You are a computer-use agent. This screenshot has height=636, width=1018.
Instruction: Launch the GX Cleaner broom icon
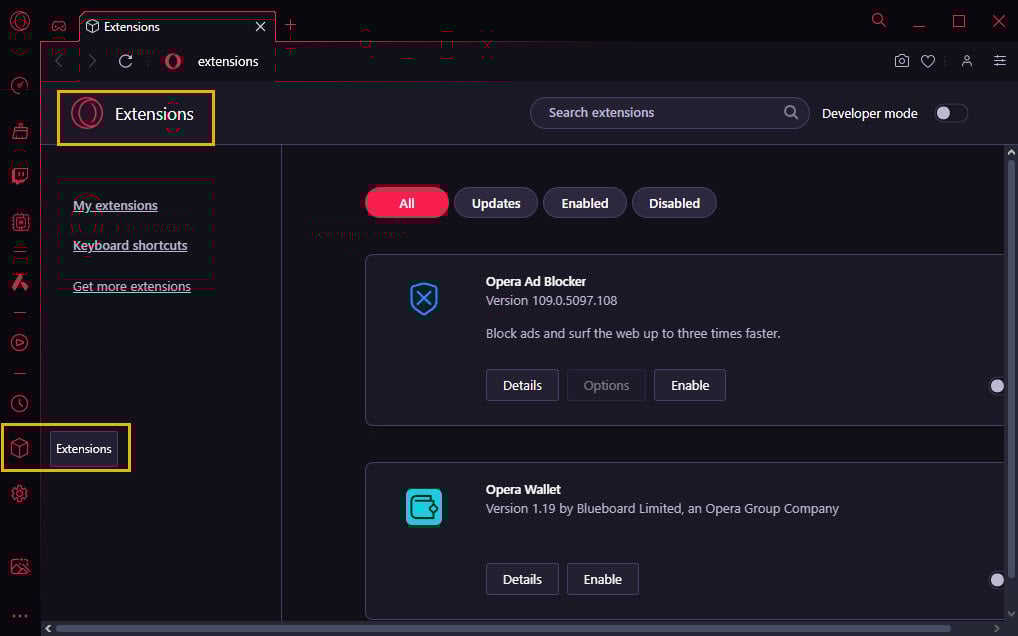pos(19,131)
